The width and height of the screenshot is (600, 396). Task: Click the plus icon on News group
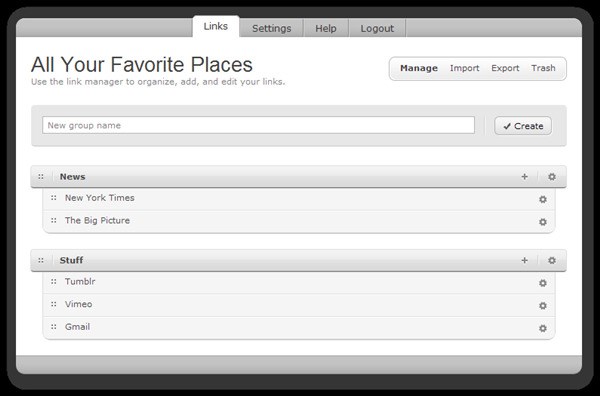click(x=524, y=176)
